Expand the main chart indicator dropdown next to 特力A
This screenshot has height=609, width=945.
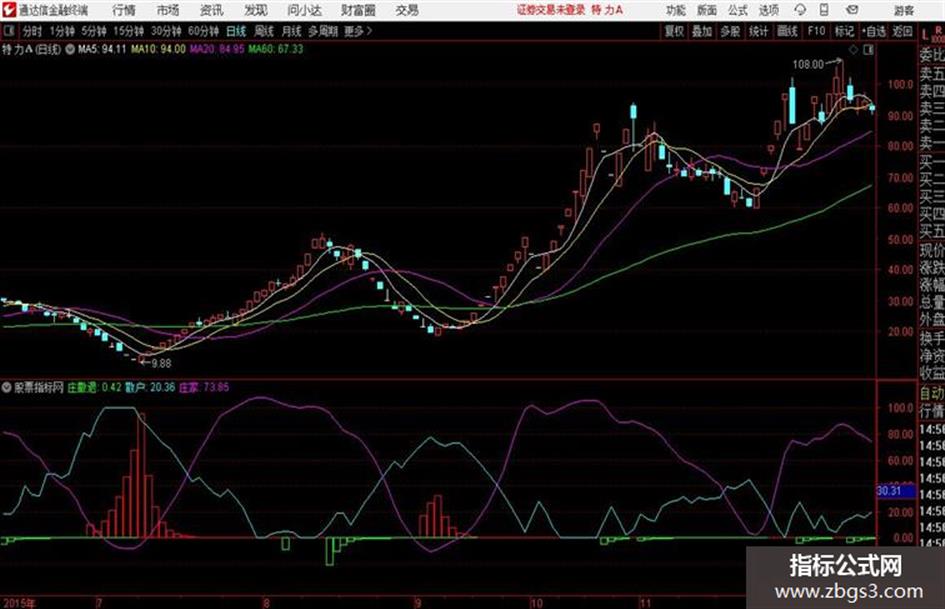pos(70,49)
